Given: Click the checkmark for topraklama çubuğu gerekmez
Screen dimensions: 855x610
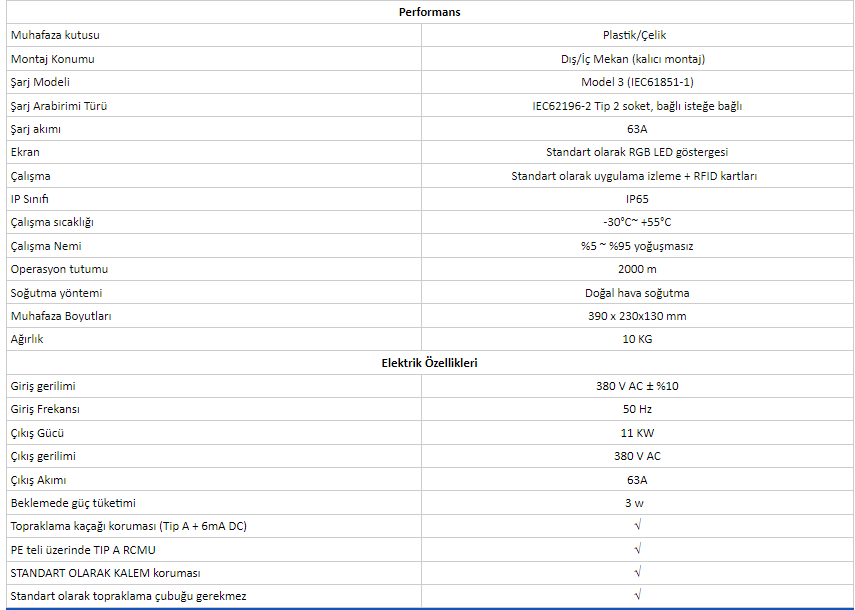Looking at the screenshot, I should click(x=637, y=596).
